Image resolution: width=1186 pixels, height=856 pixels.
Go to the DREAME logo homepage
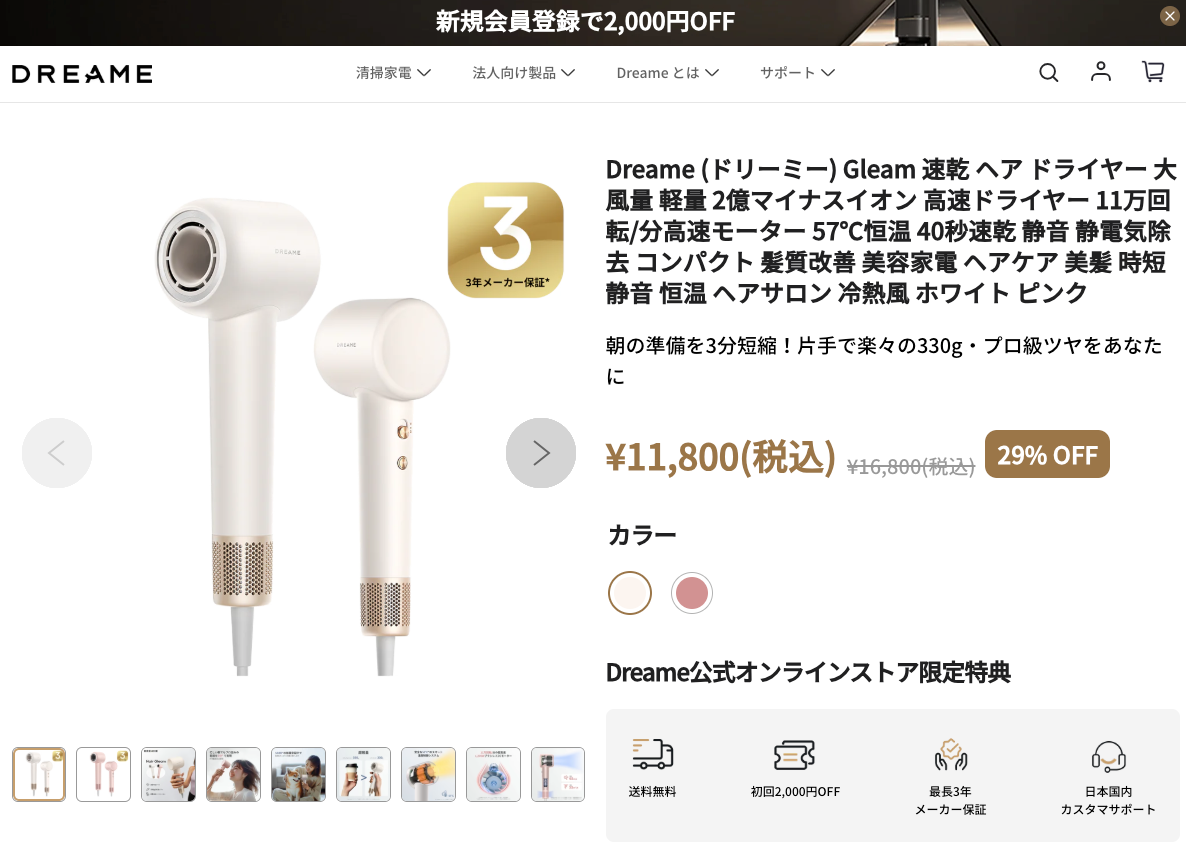pos(82,73)
